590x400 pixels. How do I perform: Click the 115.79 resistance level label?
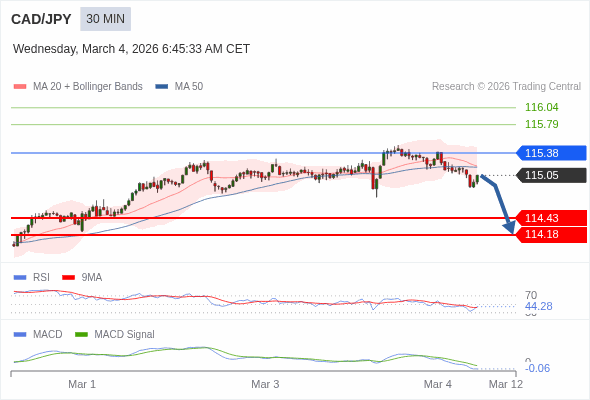[542, 124]
